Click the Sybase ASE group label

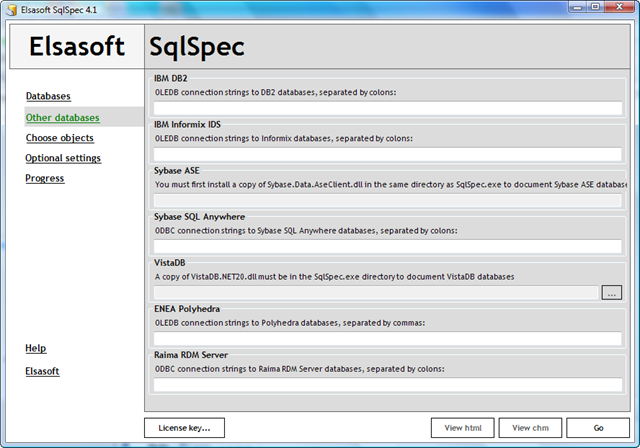(x=177, y=171)
